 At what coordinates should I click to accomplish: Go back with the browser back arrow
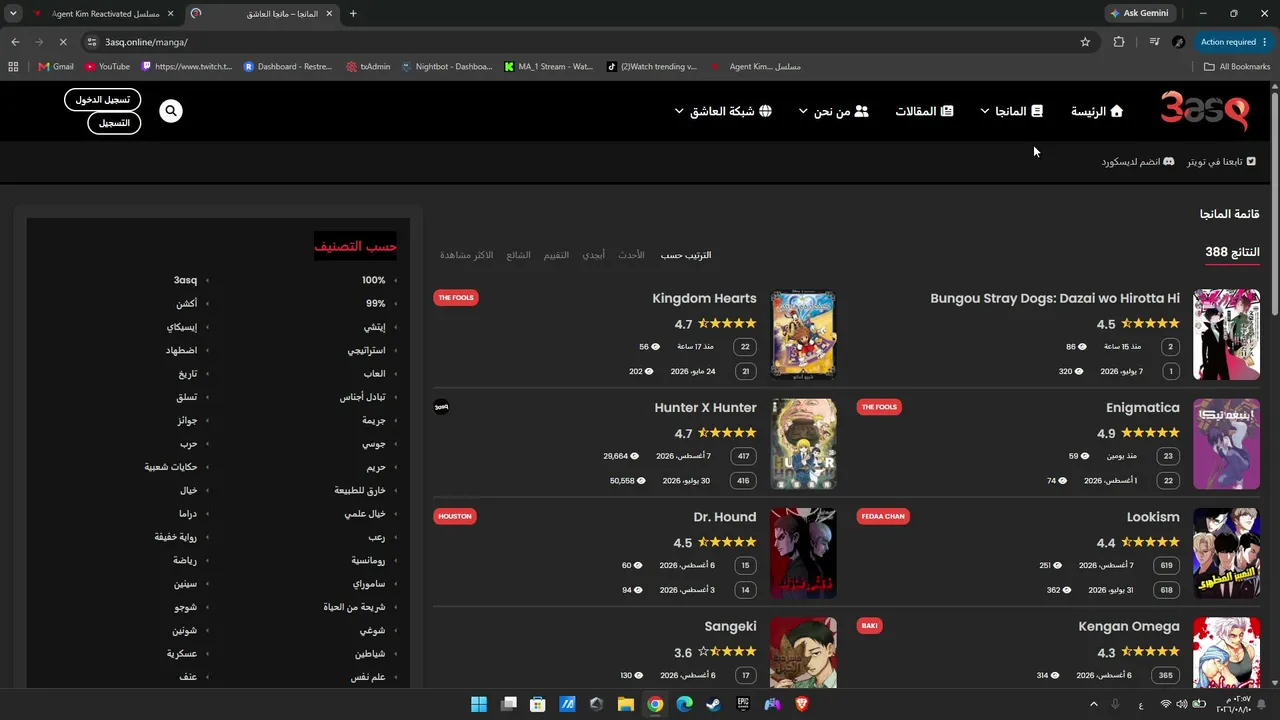click(15, 42)
